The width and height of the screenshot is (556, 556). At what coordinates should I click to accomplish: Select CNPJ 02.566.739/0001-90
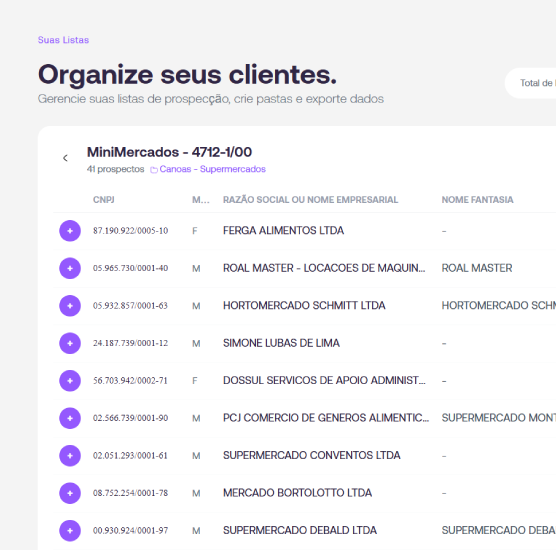point(130,418)
